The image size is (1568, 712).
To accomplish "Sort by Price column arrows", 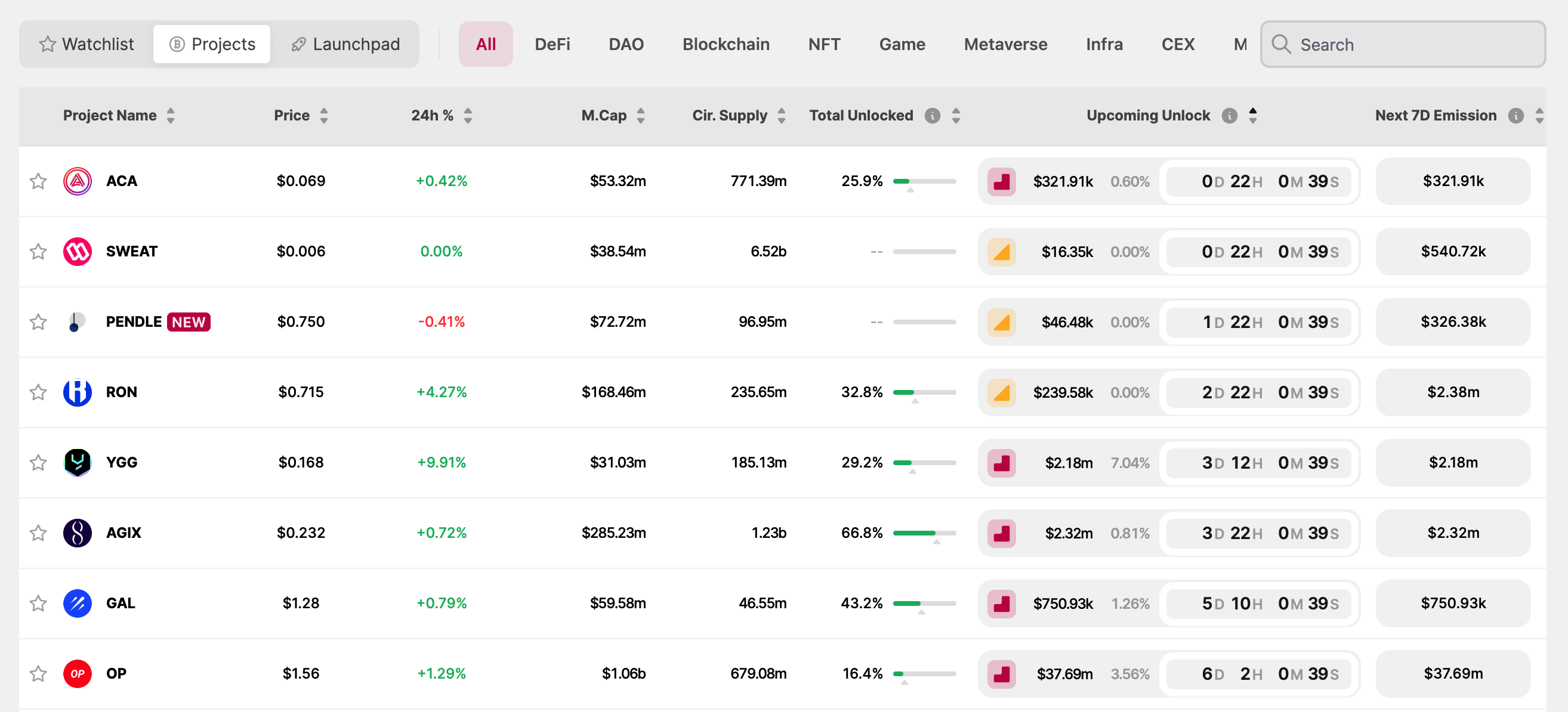I will coord(324,115).
